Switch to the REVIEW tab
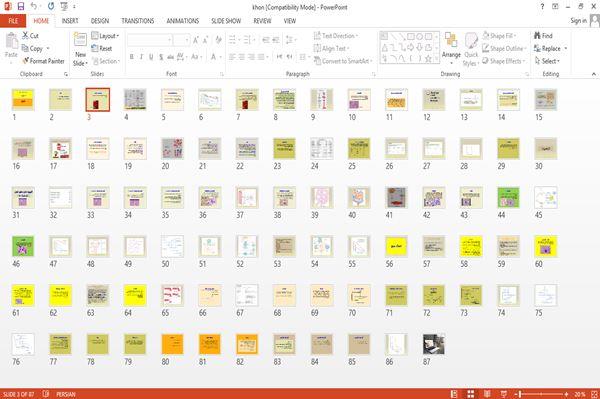The image size is (600, 399). click(262, 21)
